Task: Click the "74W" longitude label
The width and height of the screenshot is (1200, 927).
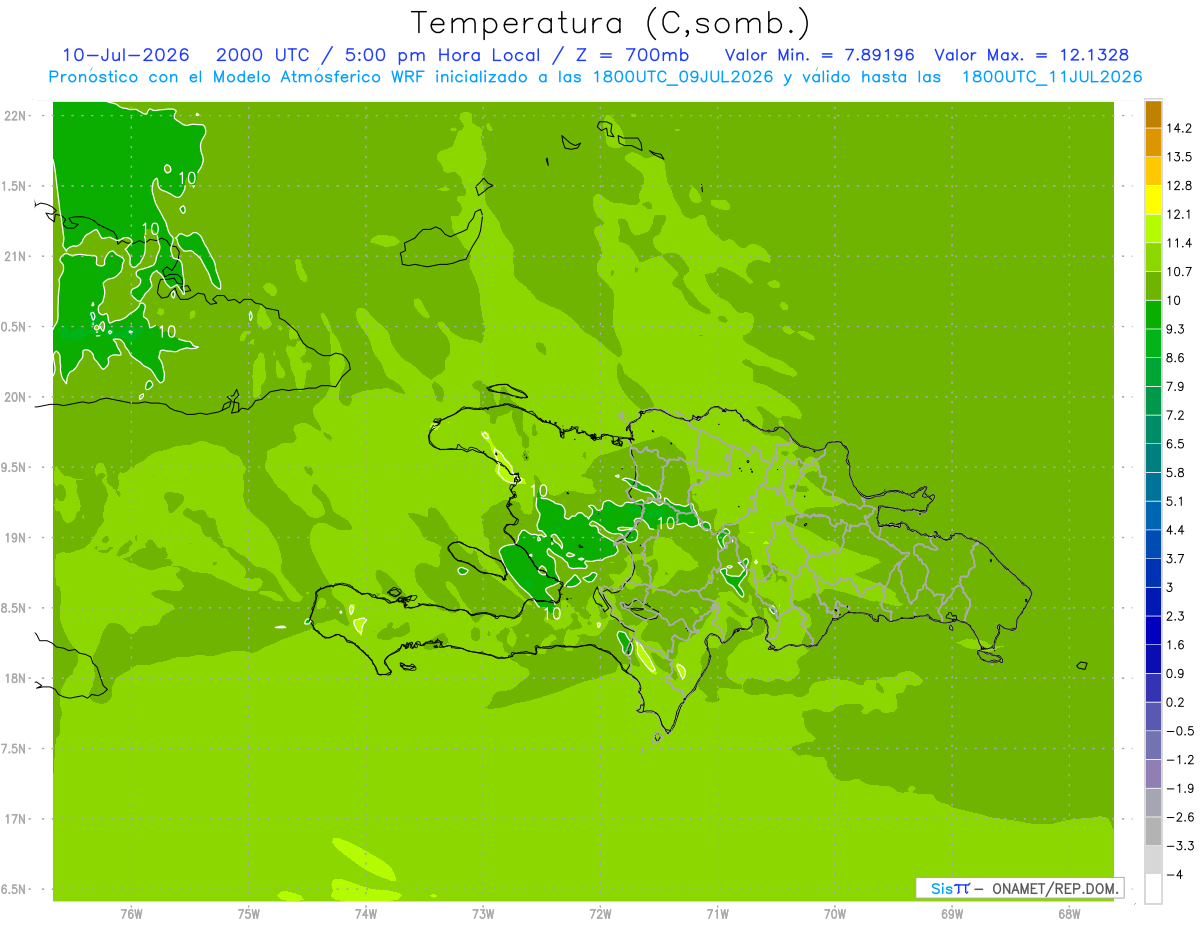Action: point(366,913)
